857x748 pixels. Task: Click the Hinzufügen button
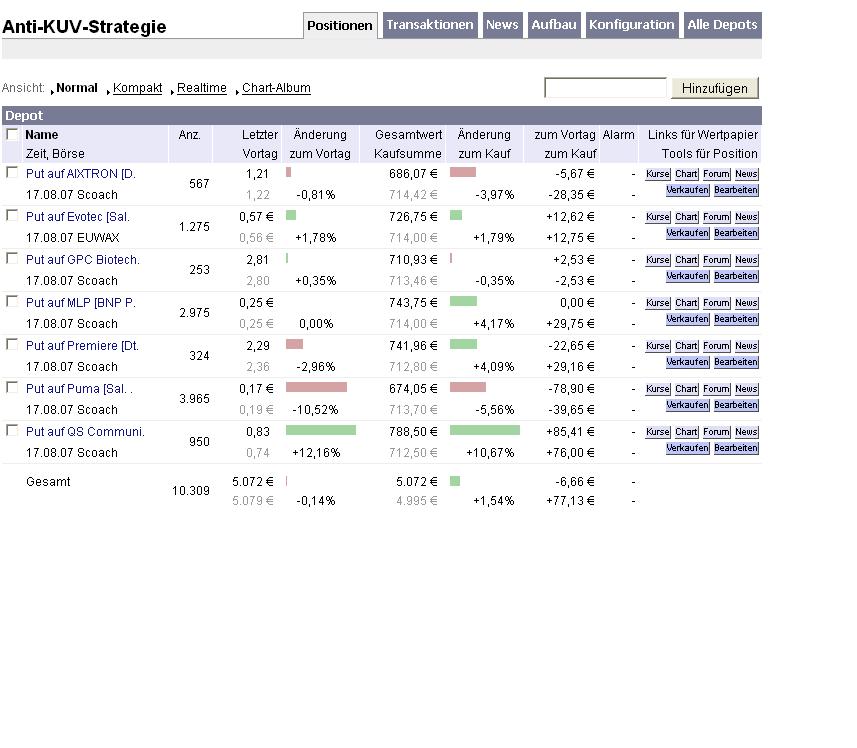[x=715, y=88]
